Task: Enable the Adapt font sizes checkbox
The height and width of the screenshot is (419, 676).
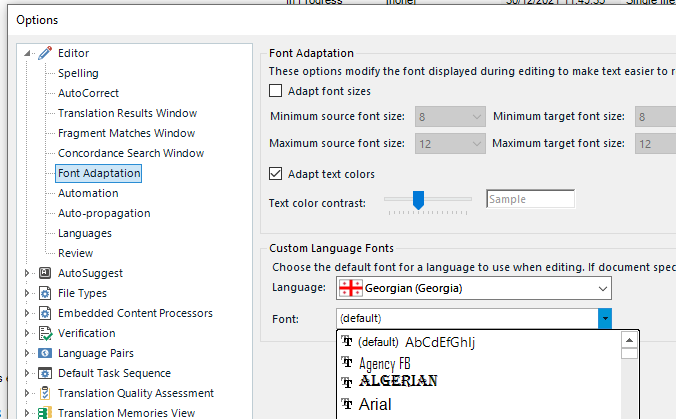Action: [x=275, y=91]
